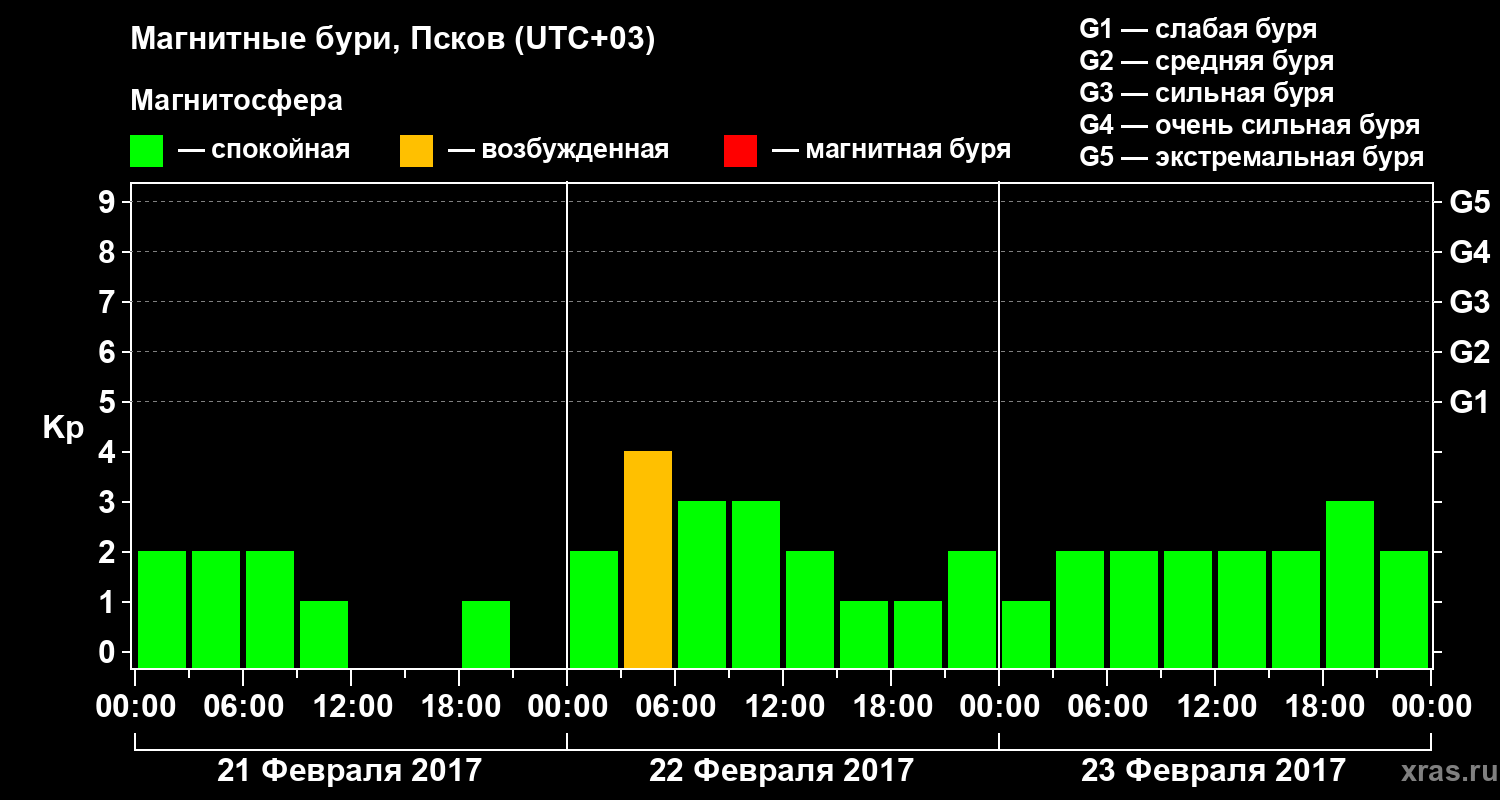
Task: Select the orange Kp 4 bar on 22 Февраля
Action: coord(648,560)
